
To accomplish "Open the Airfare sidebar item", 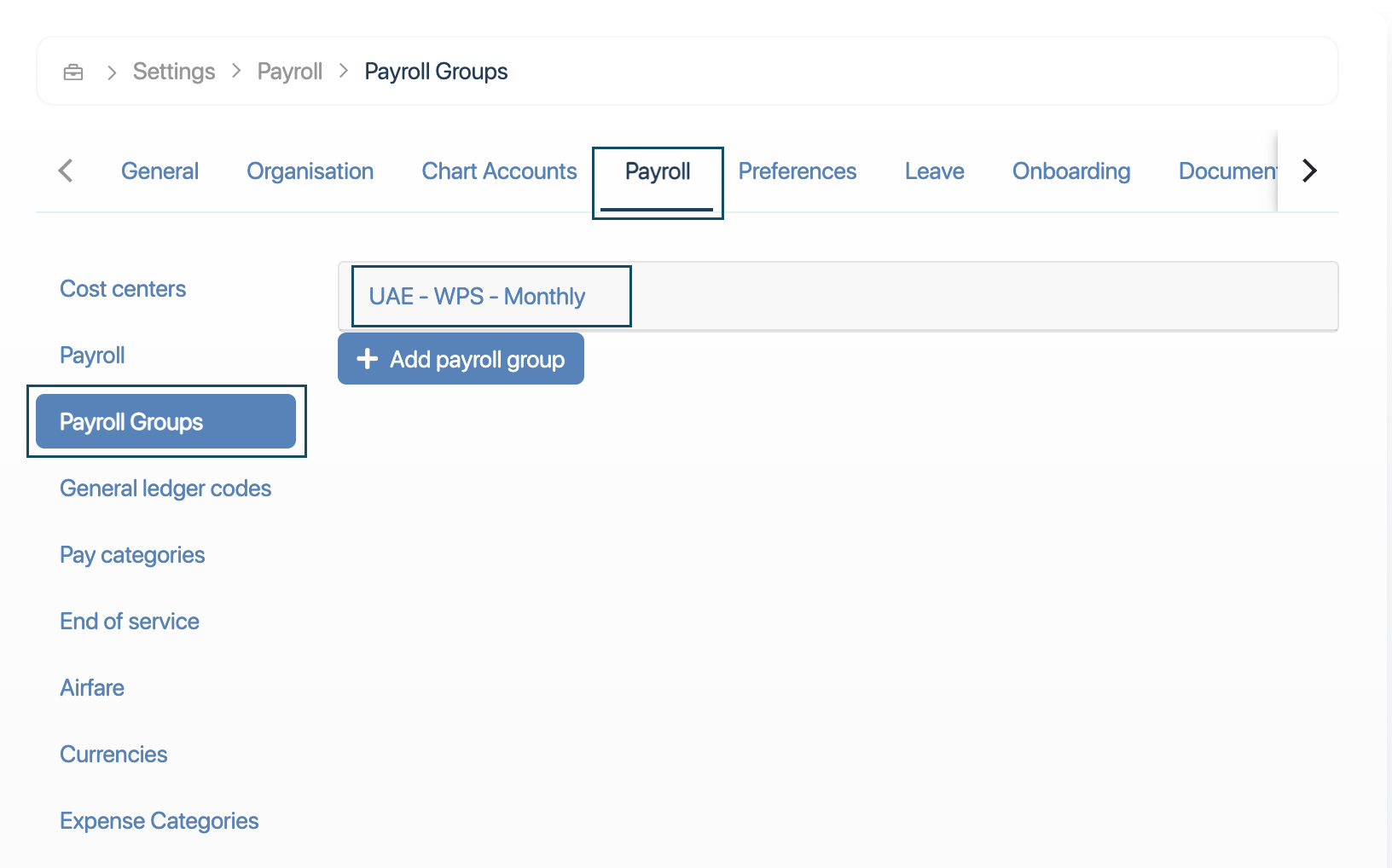I will pyautogui.click(x=92, y=688).
